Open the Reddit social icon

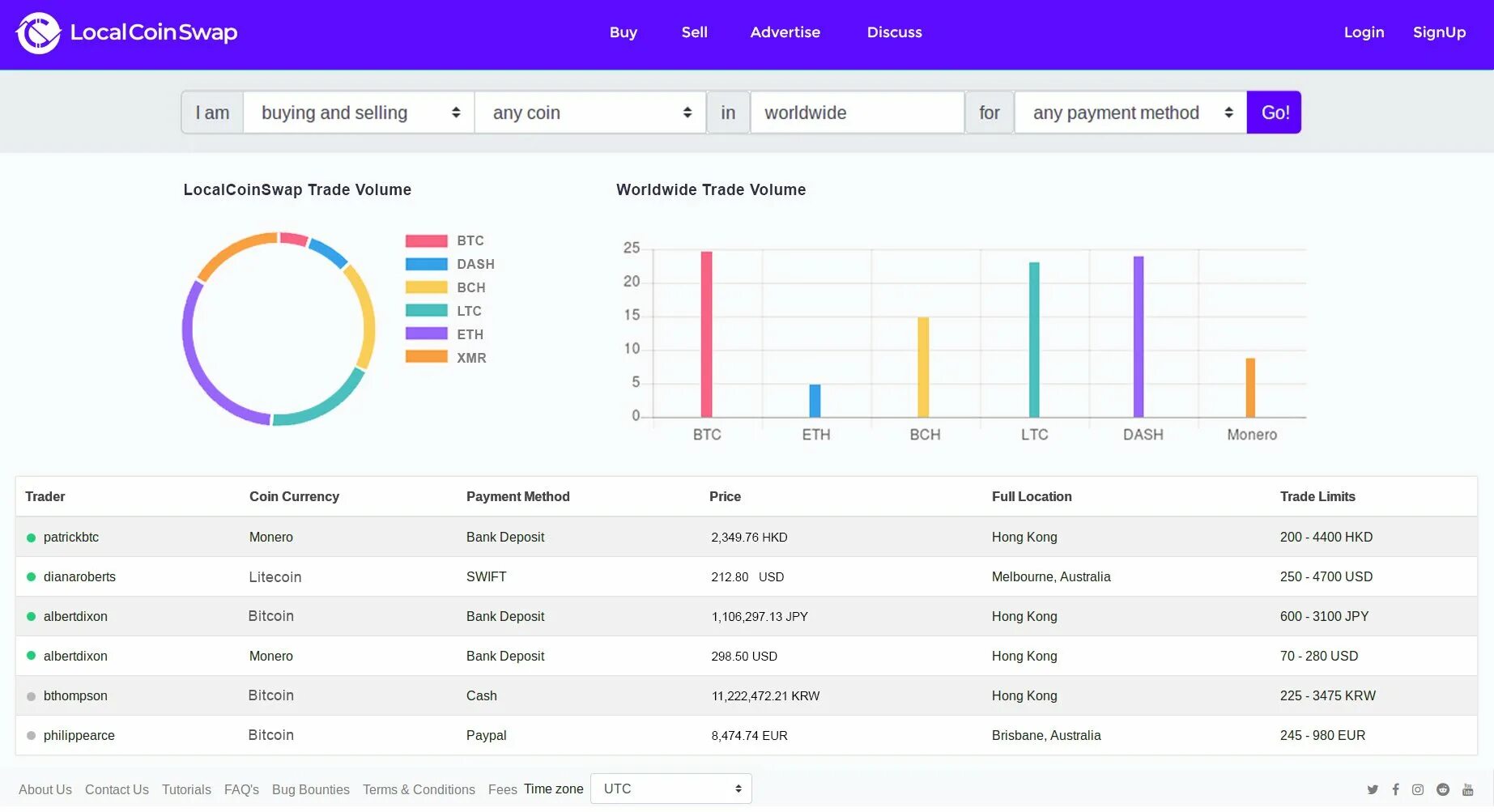coord(1441,789)
